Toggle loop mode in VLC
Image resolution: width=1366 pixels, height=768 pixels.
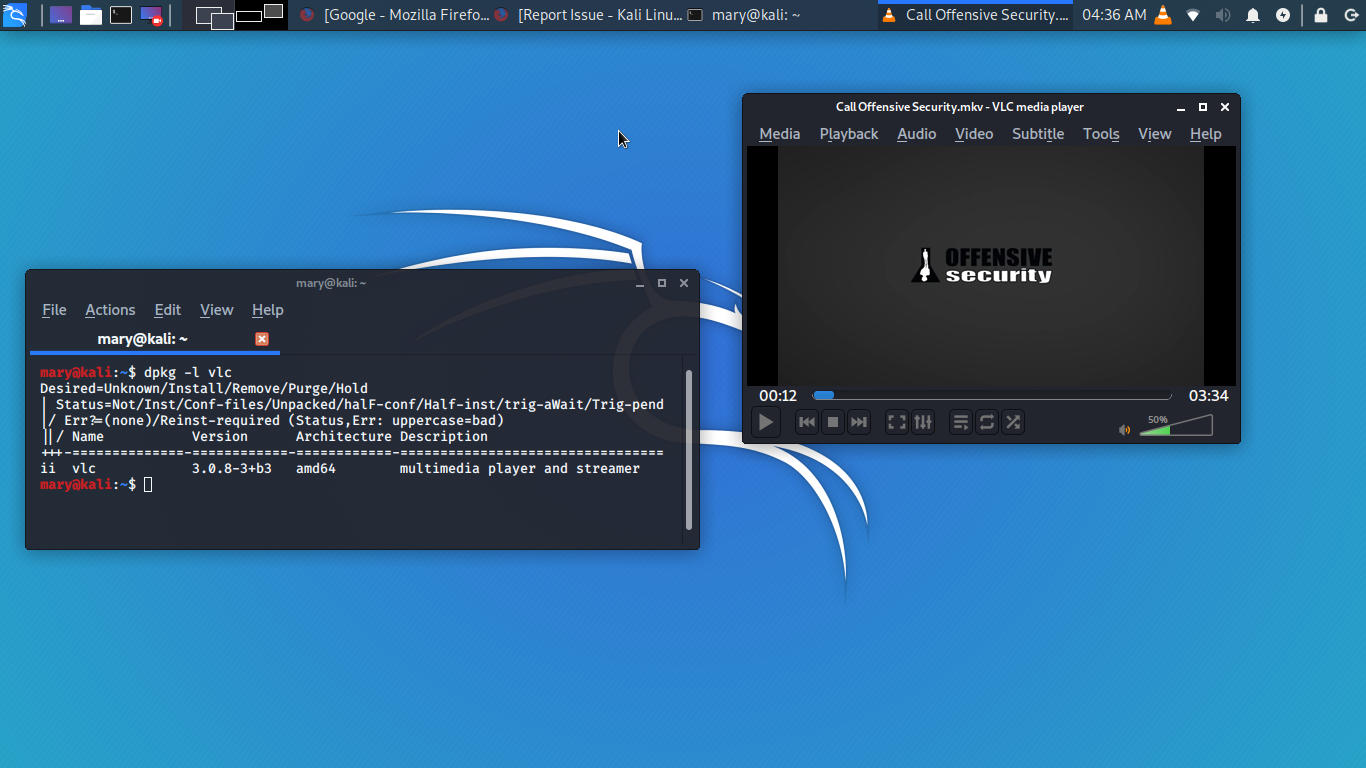point(987,423)
